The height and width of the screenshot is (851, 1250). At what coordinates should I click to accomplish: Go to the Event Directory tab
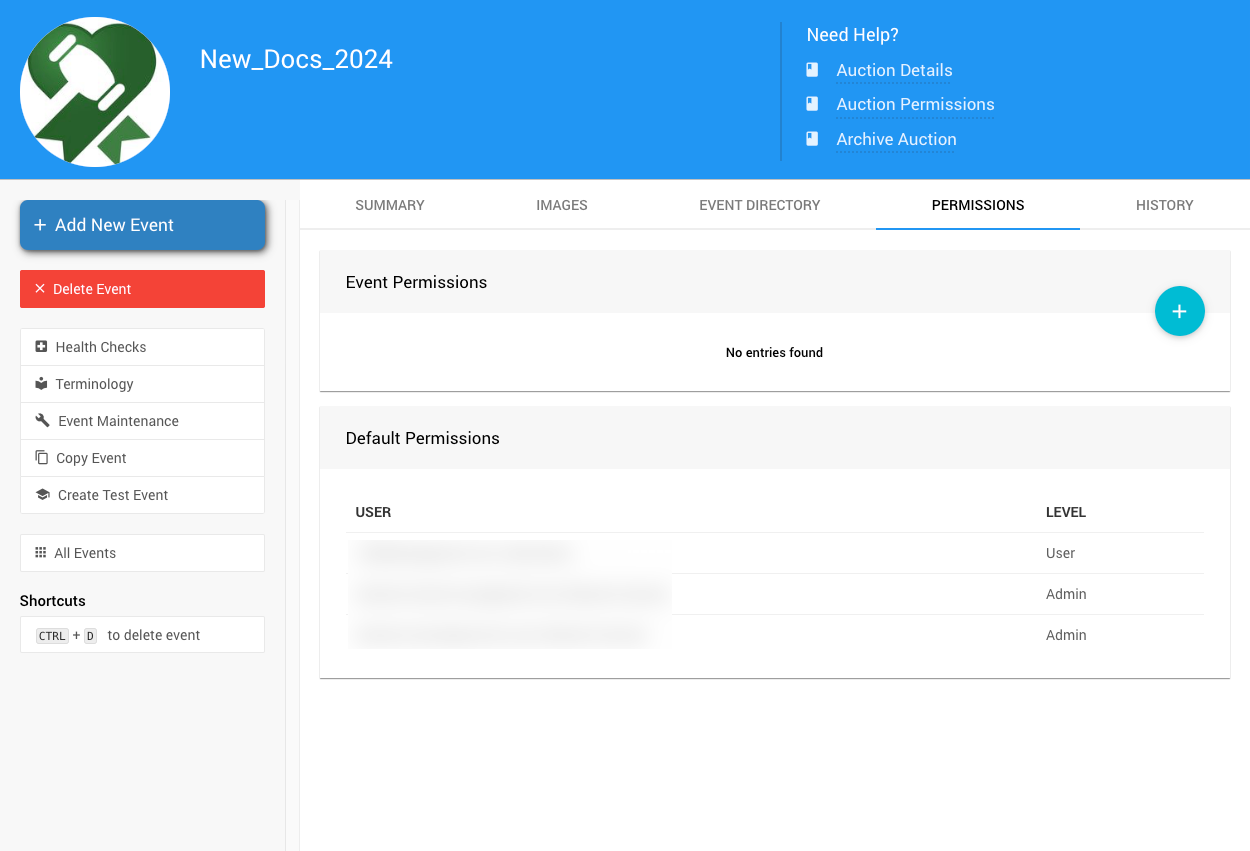click(x=759, y=205)
